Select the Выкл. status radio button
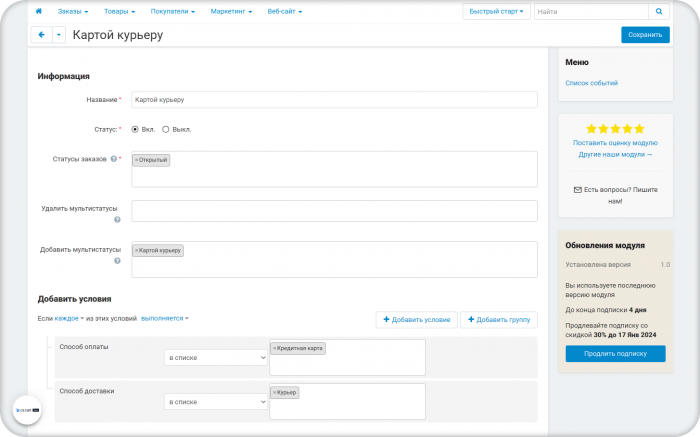 166,129
